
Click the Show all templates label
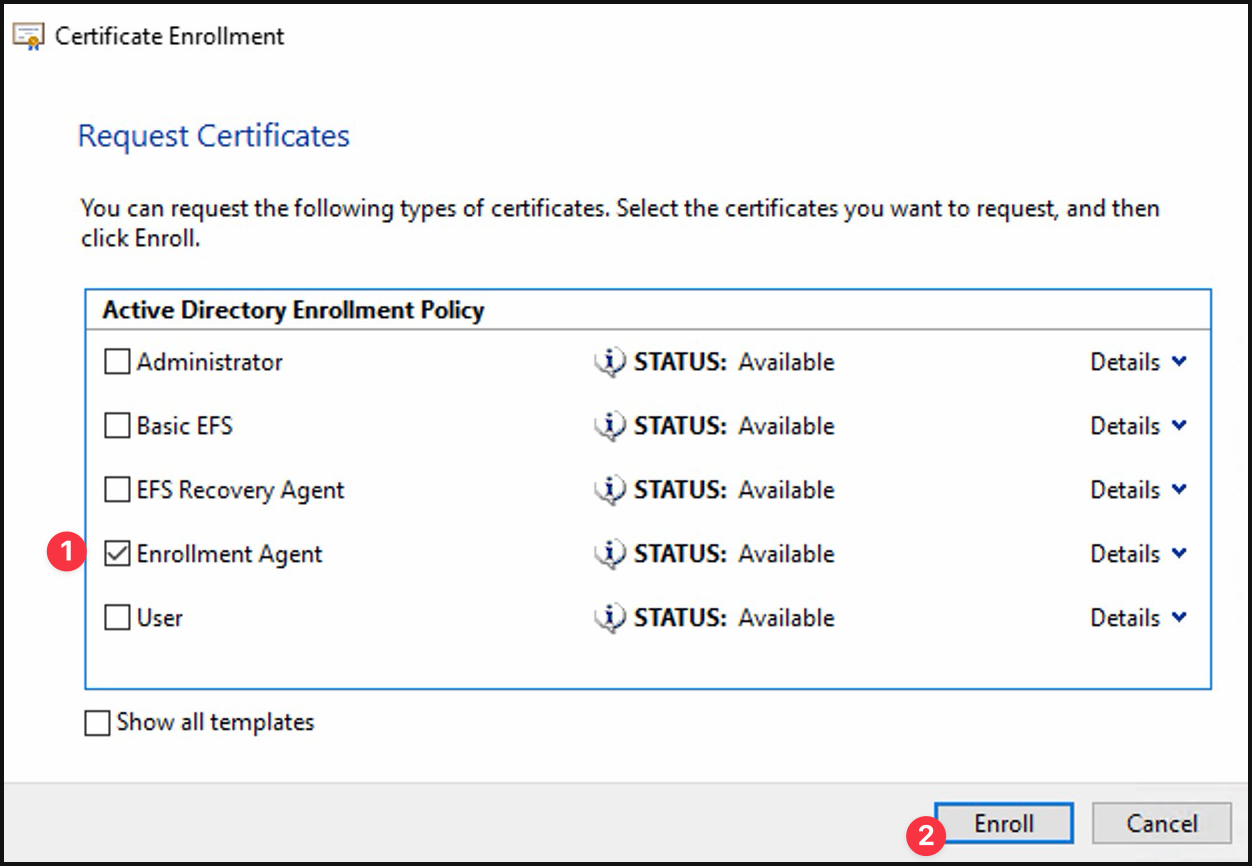(215, 722)
